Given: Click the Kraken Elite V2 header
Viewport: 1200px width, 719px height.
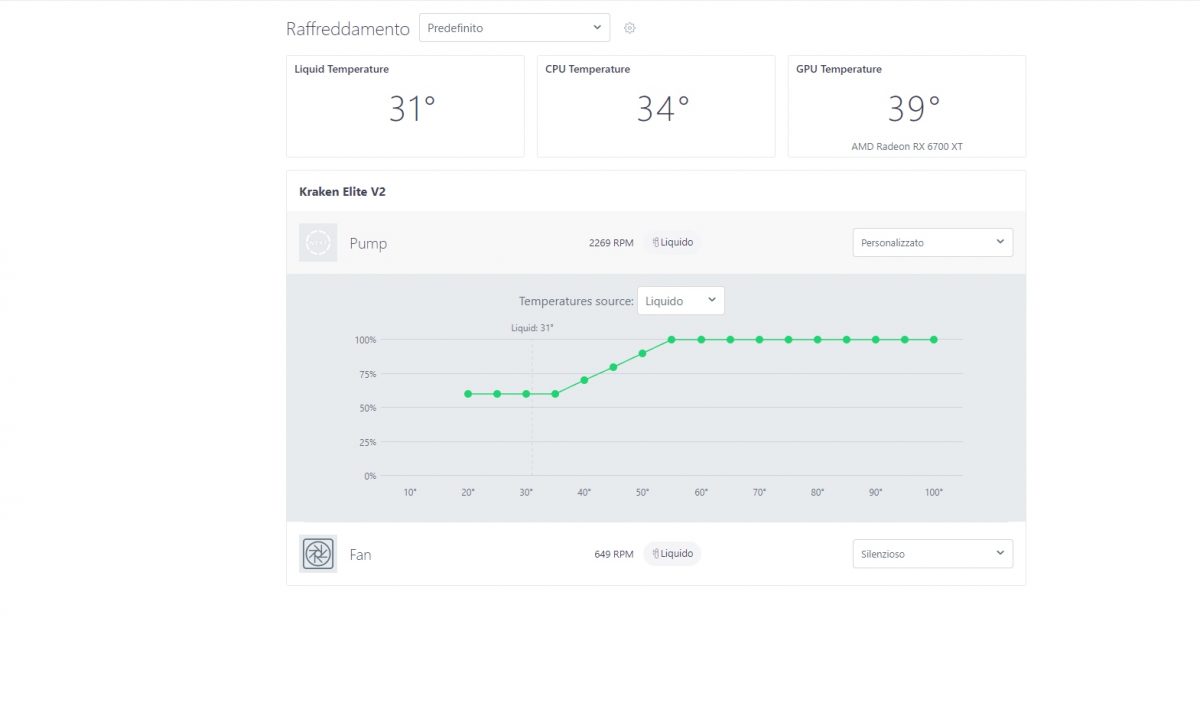Looking at the screenshot, I should (342, 191).
